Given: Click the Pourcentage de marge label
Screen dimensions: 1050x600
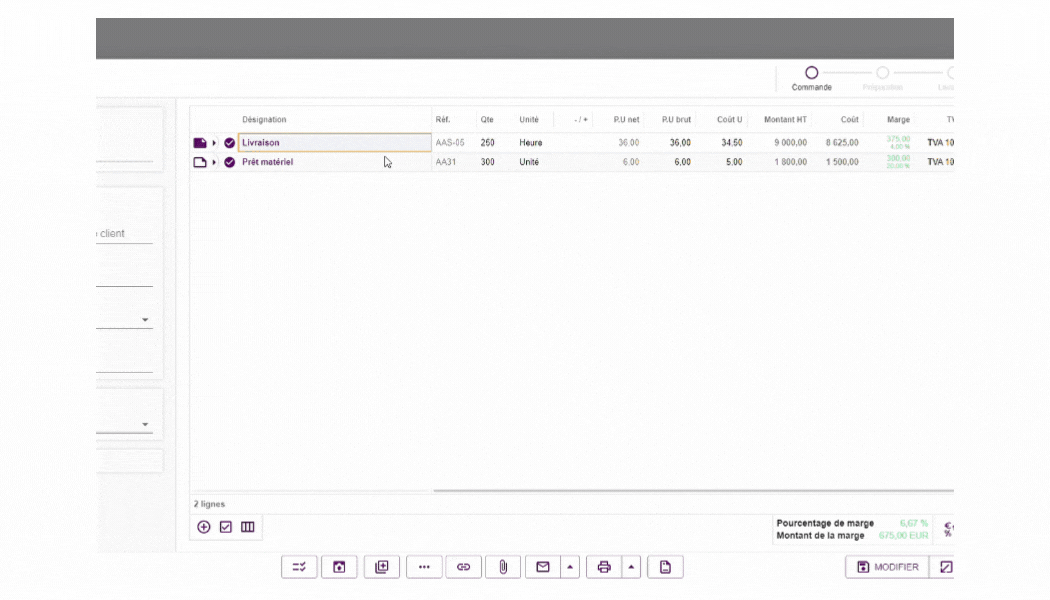Looking at the screenshot, I should [825, 524].
